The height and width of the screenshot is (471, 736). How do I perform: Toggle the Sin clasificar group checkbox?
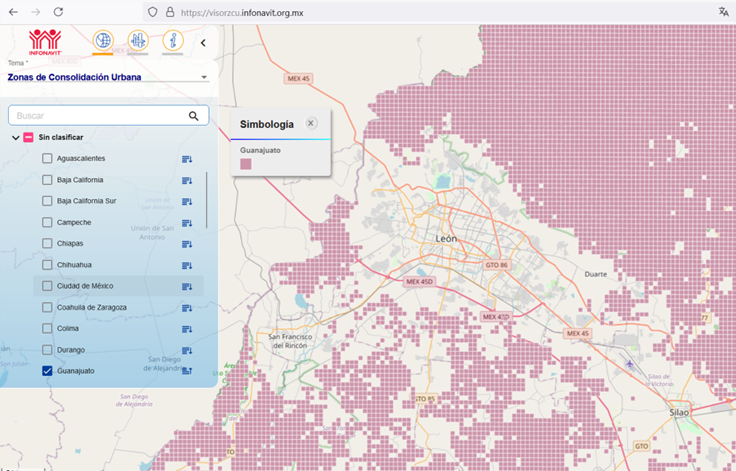[x=28, y=137]
